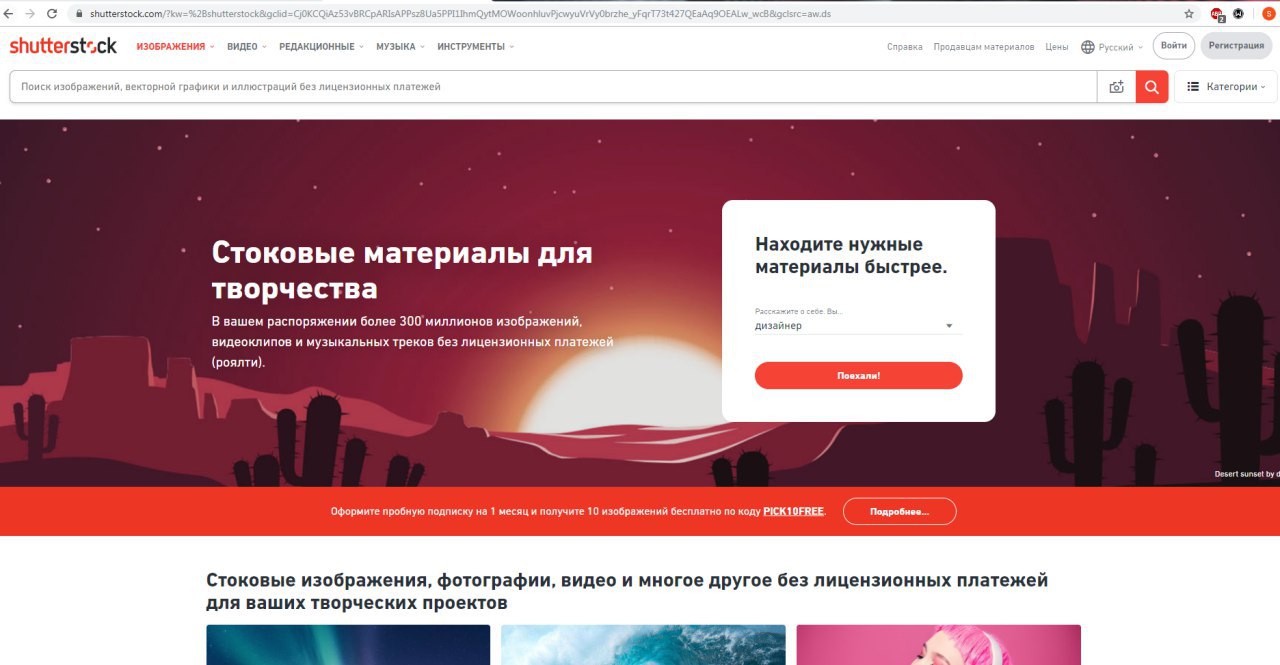1280x665 pixels.
Task: Open the Видео menu
Action: (246, 47)
